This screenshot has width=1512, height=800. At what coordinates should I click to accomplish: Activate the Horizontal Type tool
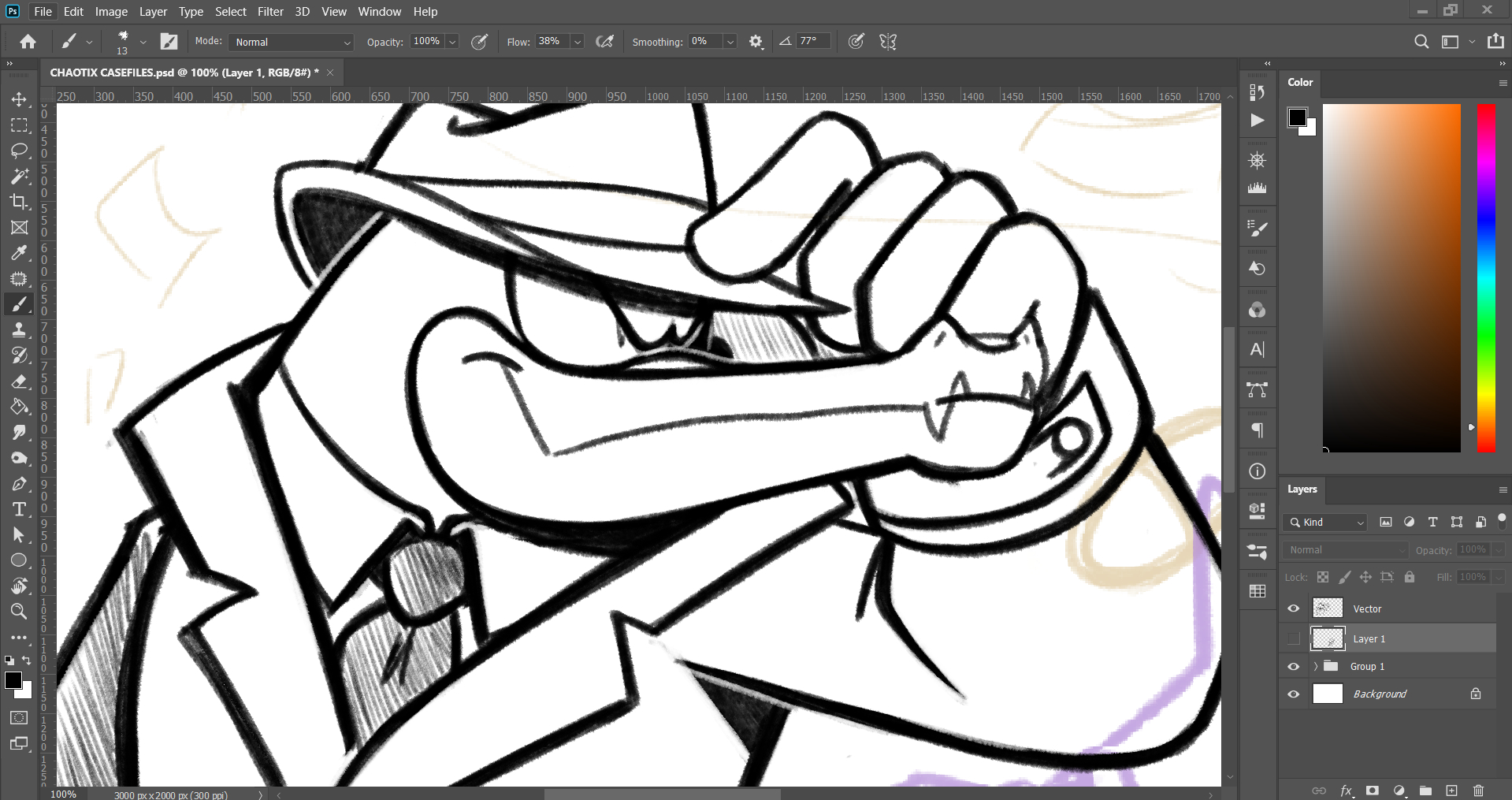(x=19, y=509)
